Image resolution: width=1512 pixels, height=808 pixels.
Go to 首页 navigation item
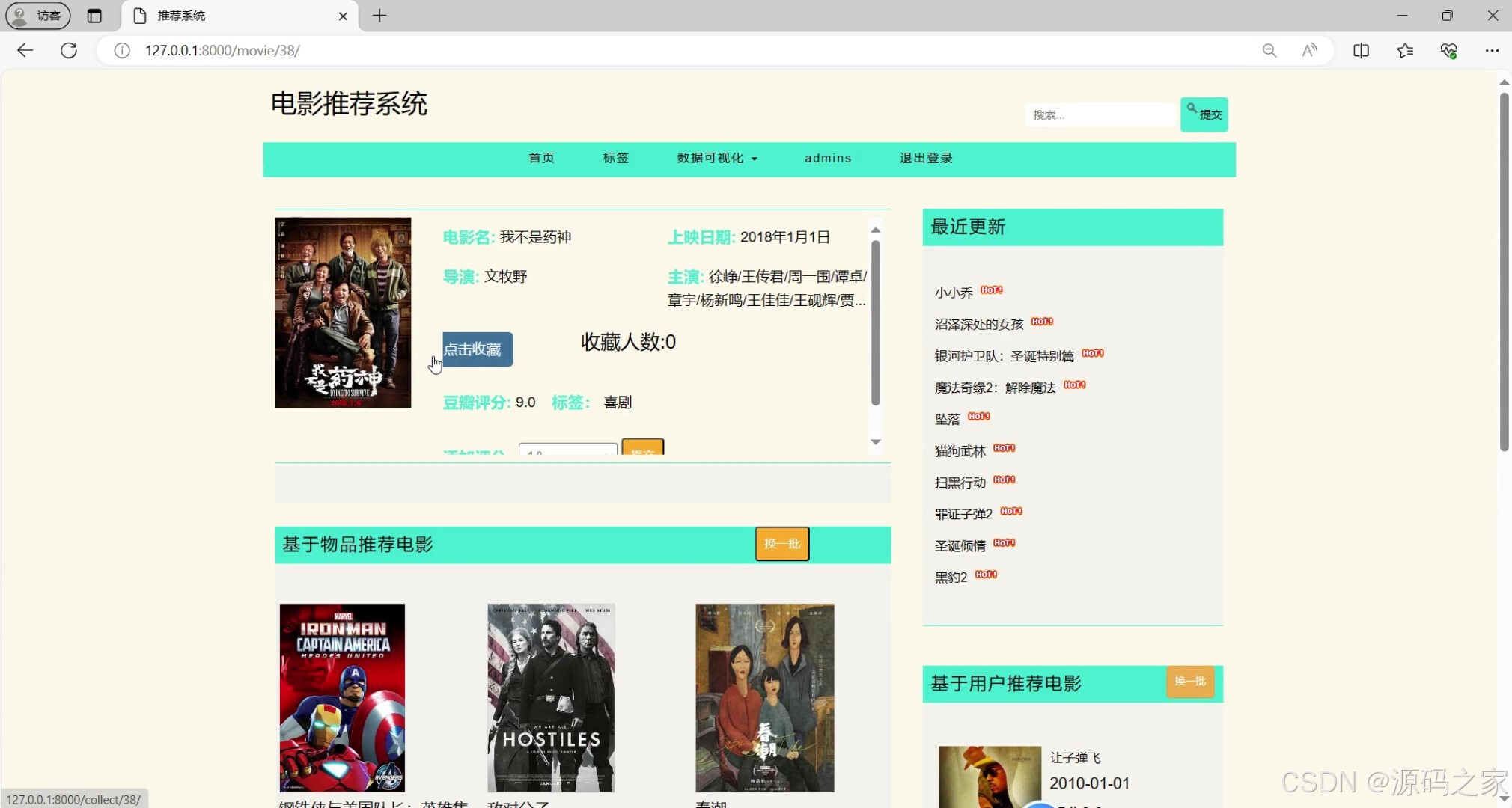click(541, 158)
